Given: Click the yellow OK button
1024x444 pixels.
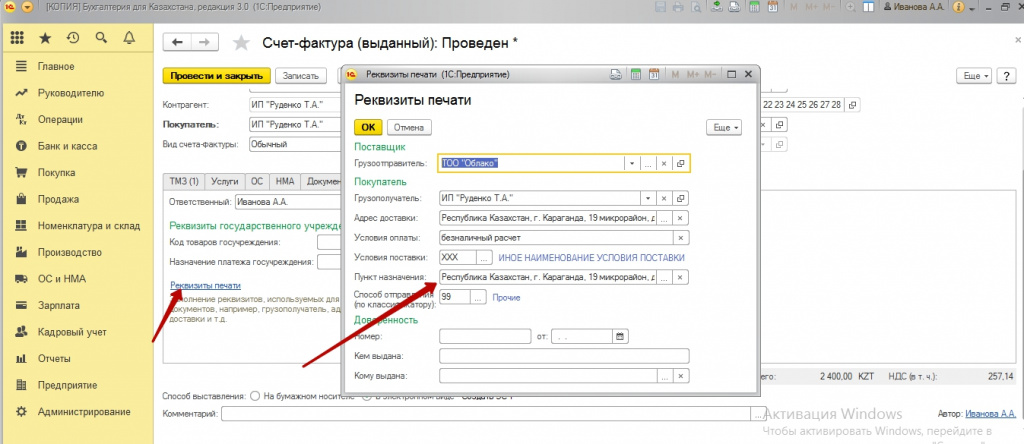Looking at the screenshot, I should coord(368,127).
